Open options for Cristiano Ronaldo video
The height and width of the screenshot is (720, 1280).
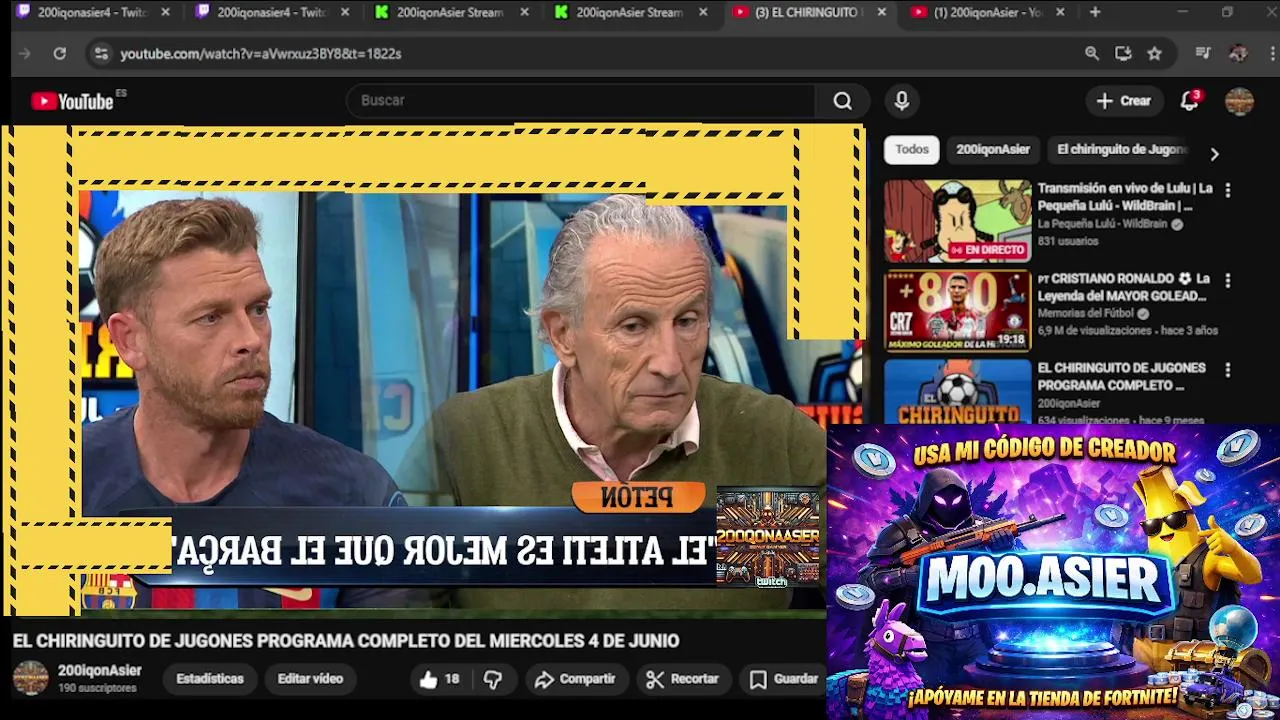pyautogui.click(x=1228, y=281)
